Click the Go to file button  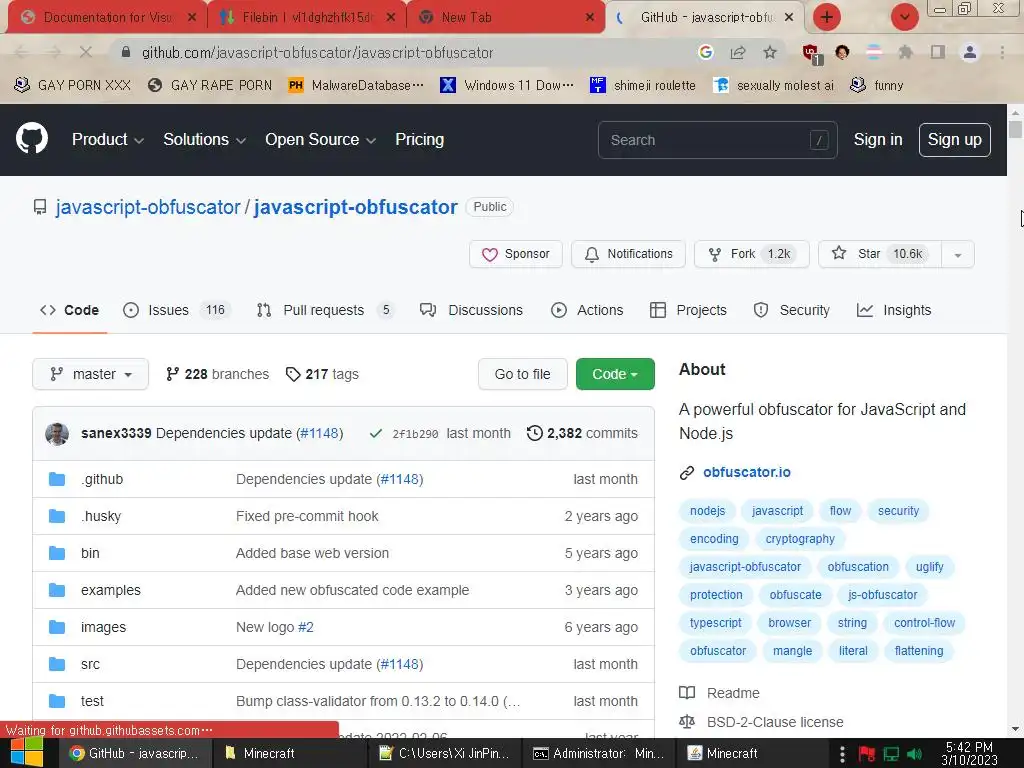[x=522, y=374]
